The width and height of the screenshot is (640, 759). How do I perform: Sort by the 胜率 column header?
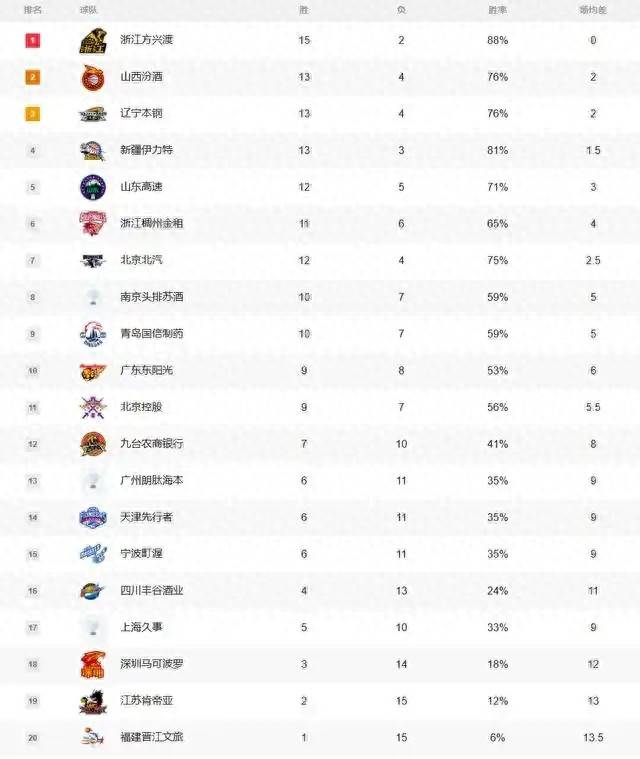pyautogui.click(x=498, y=9)
